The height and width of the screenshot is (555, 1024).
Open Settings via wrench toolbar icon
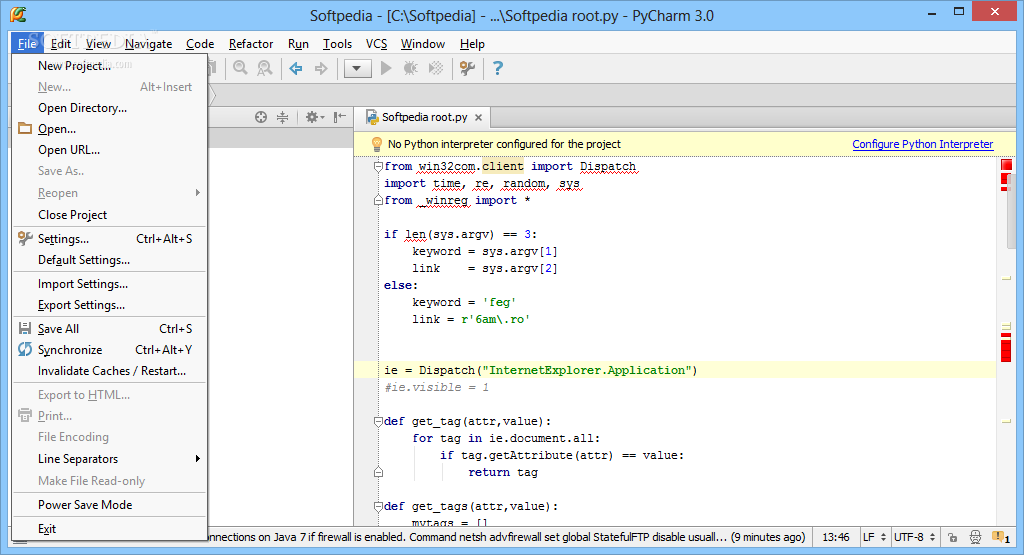pos(467,68)
